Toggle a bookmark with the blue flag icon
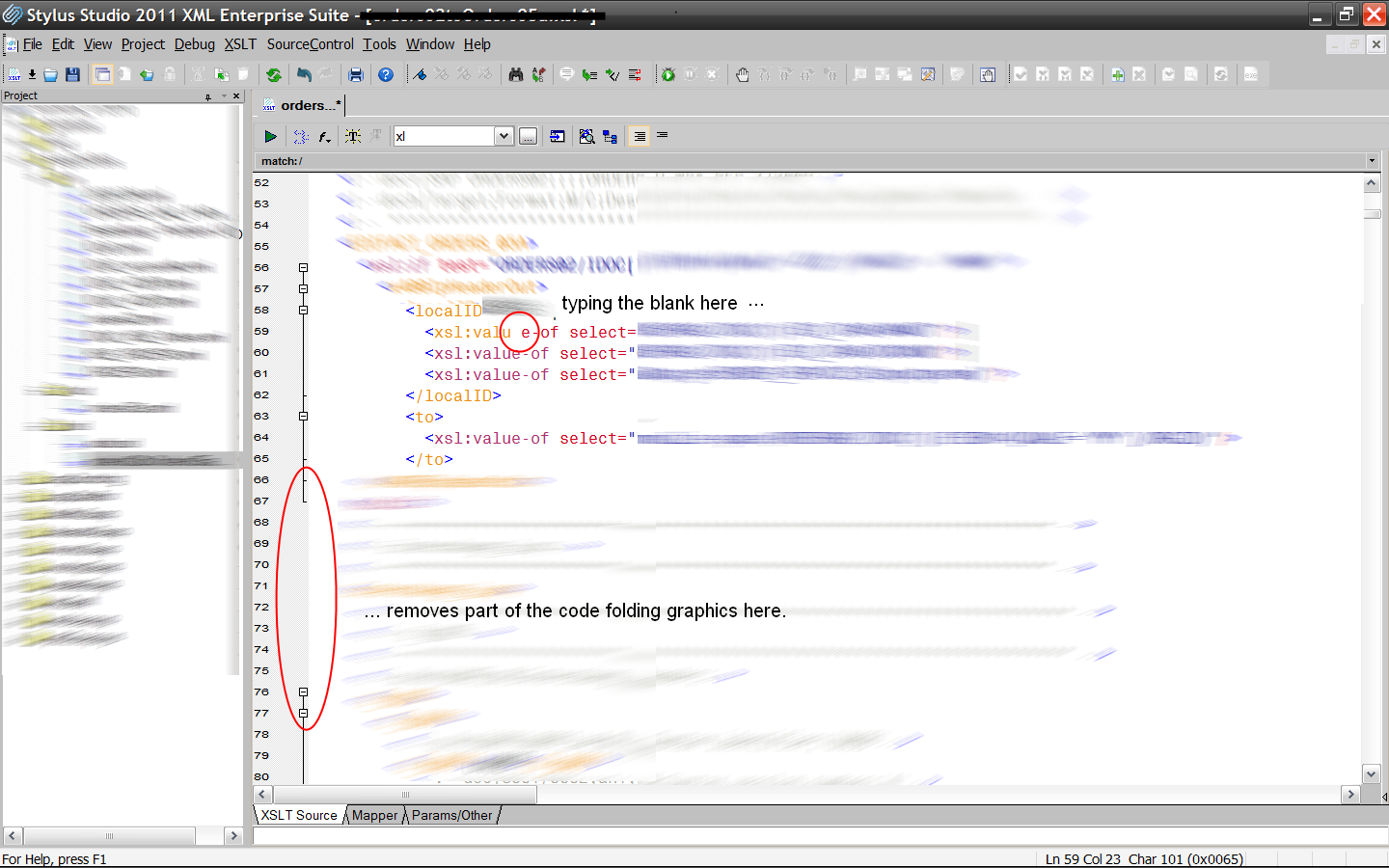The image size is (1389, 868). tap(420, 74)
